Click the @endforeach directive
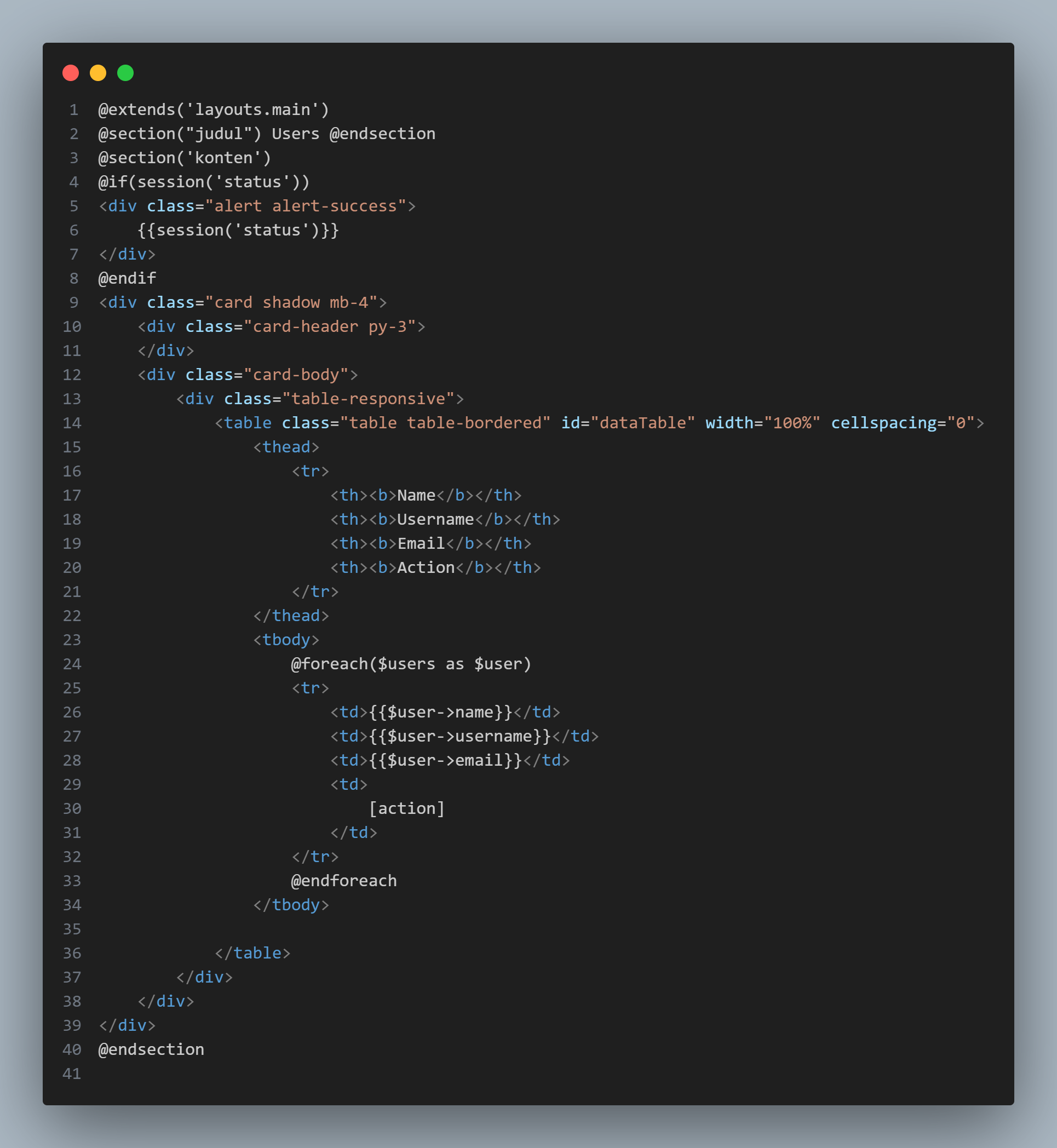Screen dimensions: 1057x1148 point(343,881)
